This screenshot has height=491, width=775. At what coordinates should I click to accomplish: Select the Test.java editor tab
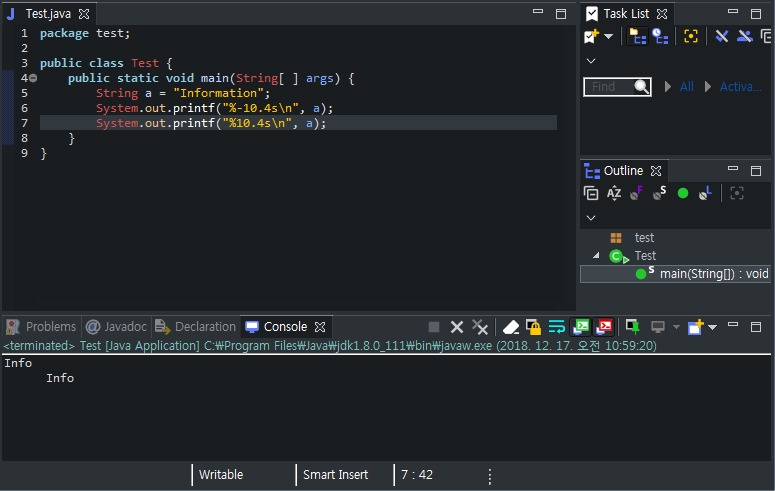click(48, 14)
